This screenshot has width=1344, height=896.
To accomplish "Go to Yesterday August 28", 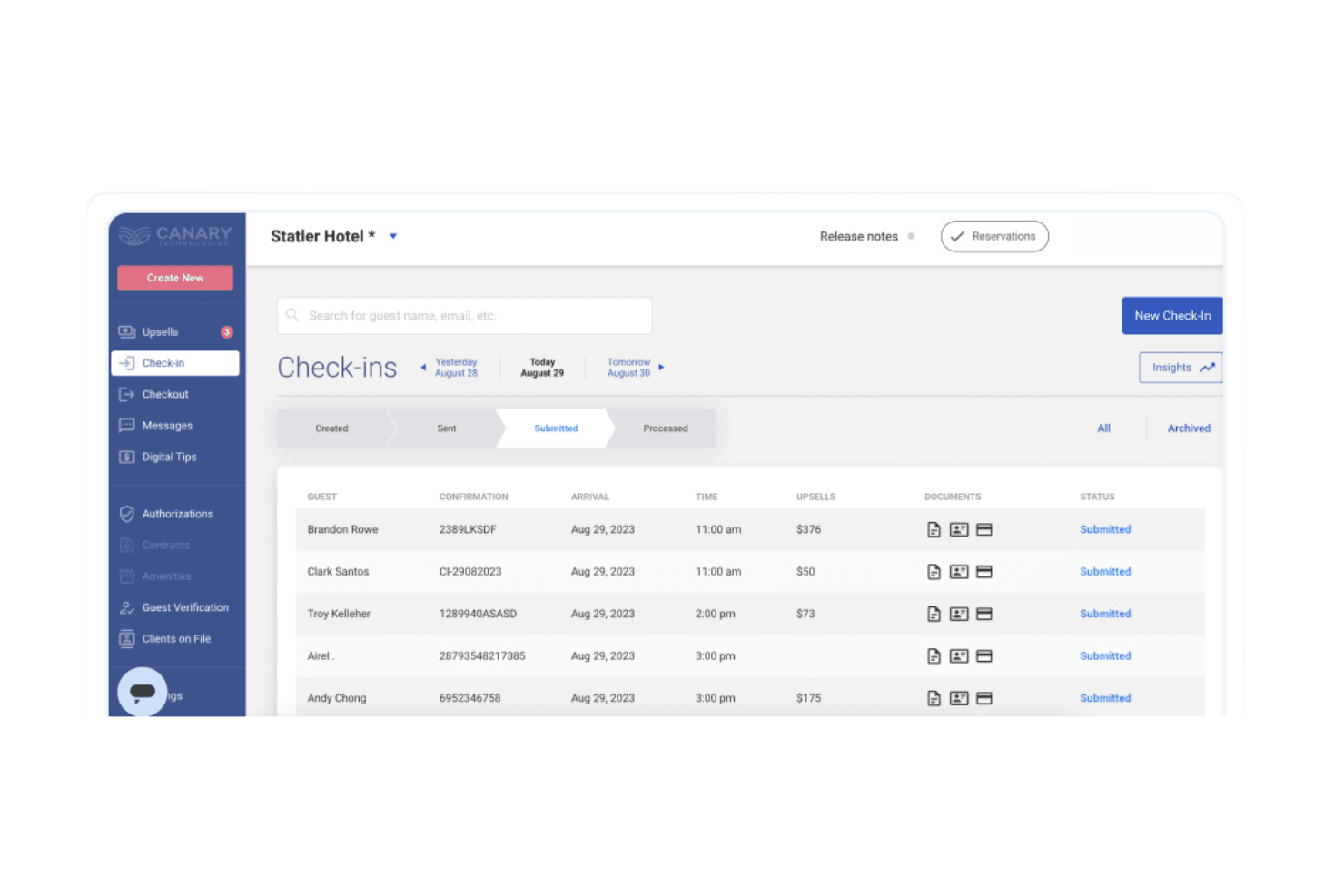I will point(456,368).
